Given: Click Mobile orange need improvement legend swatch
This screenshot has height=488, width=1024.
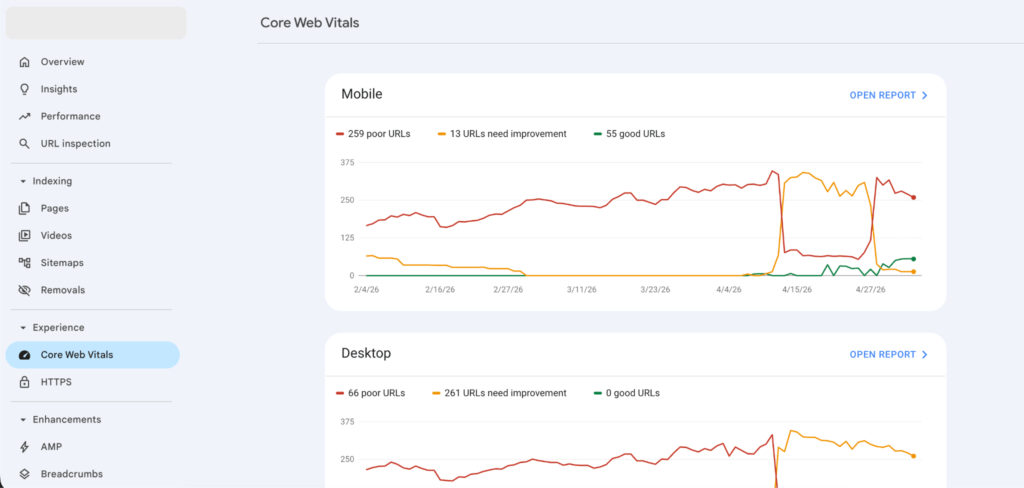Looking at the screenshot, I should pyautogui.click(x=442, y=134).
